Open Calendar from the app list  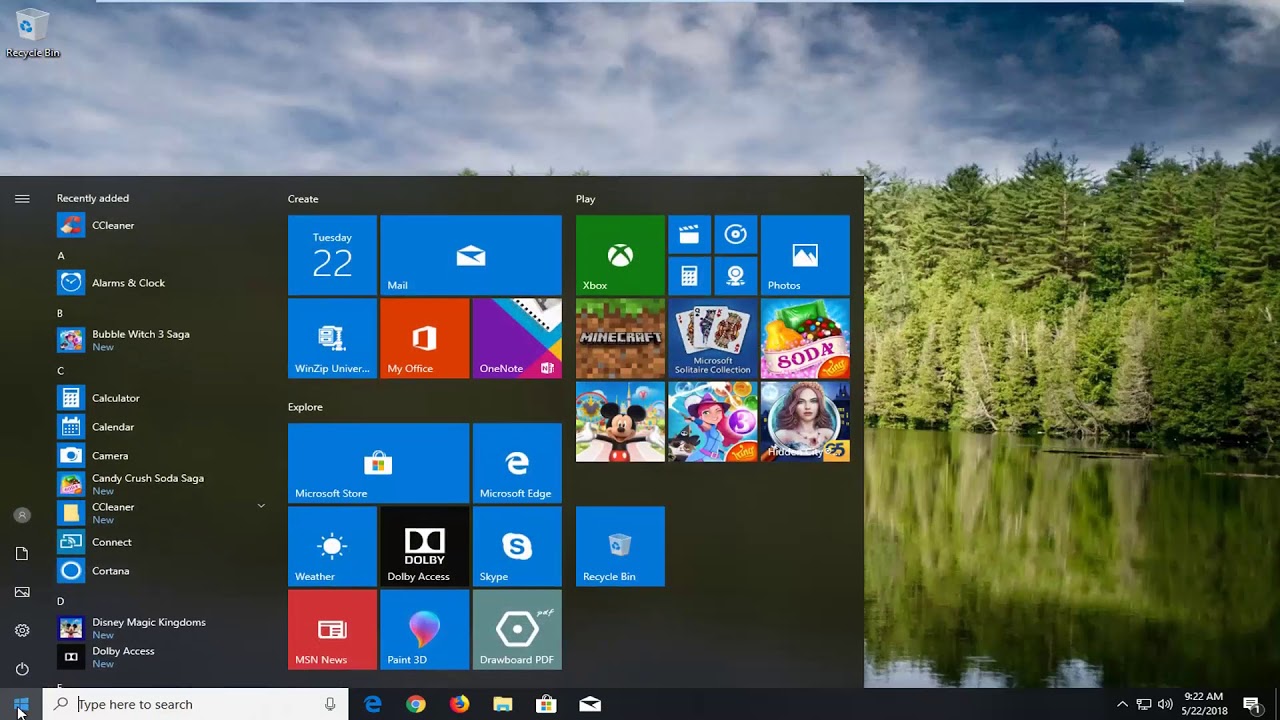(x=164, y=427)
